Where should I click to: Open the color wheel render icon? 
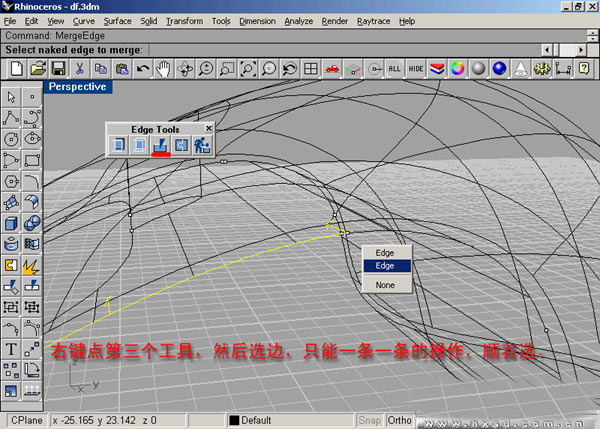tap(457, 68)
